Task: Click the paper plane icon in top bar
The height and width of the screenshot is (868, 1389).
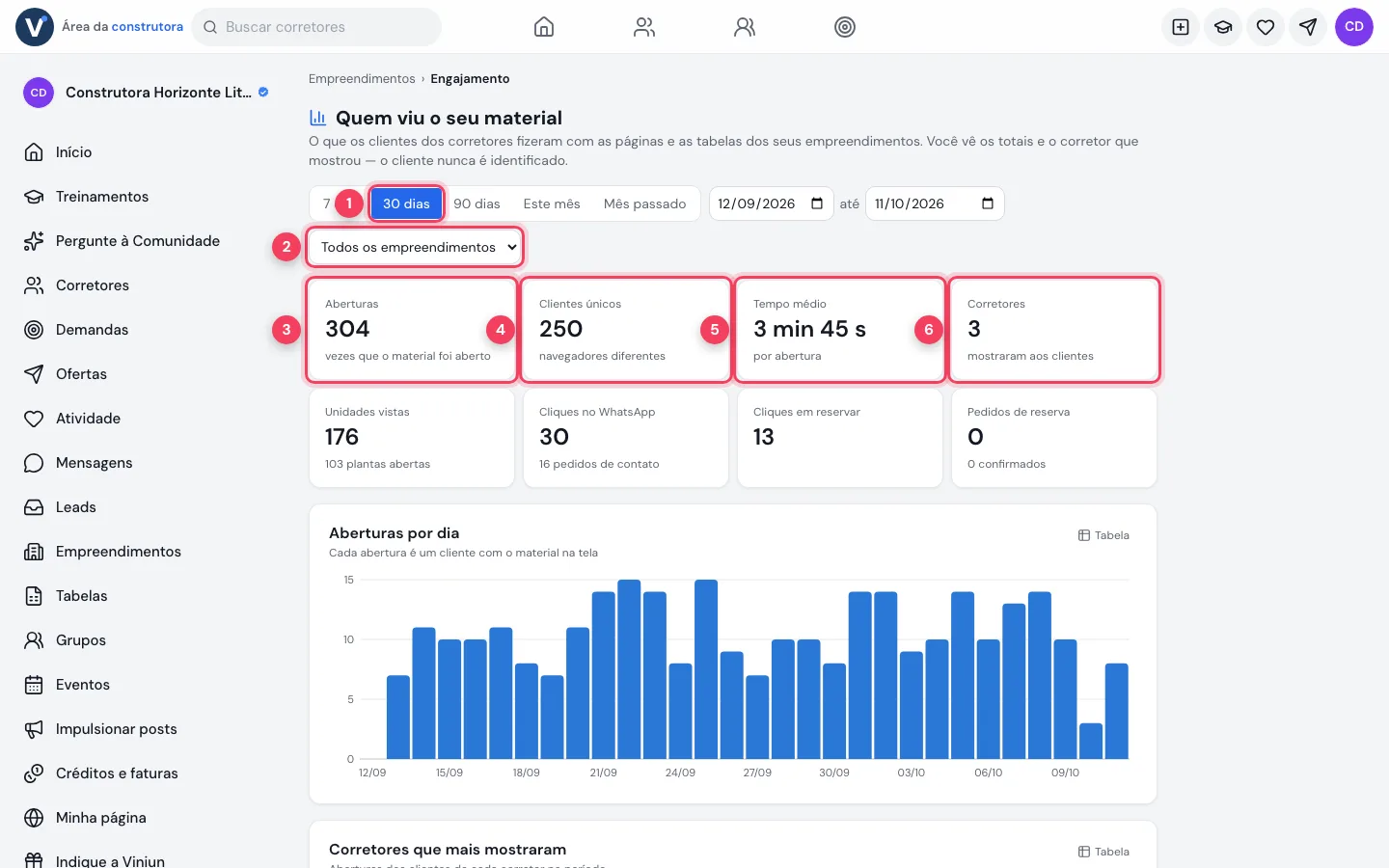Action: (1308, 27)
